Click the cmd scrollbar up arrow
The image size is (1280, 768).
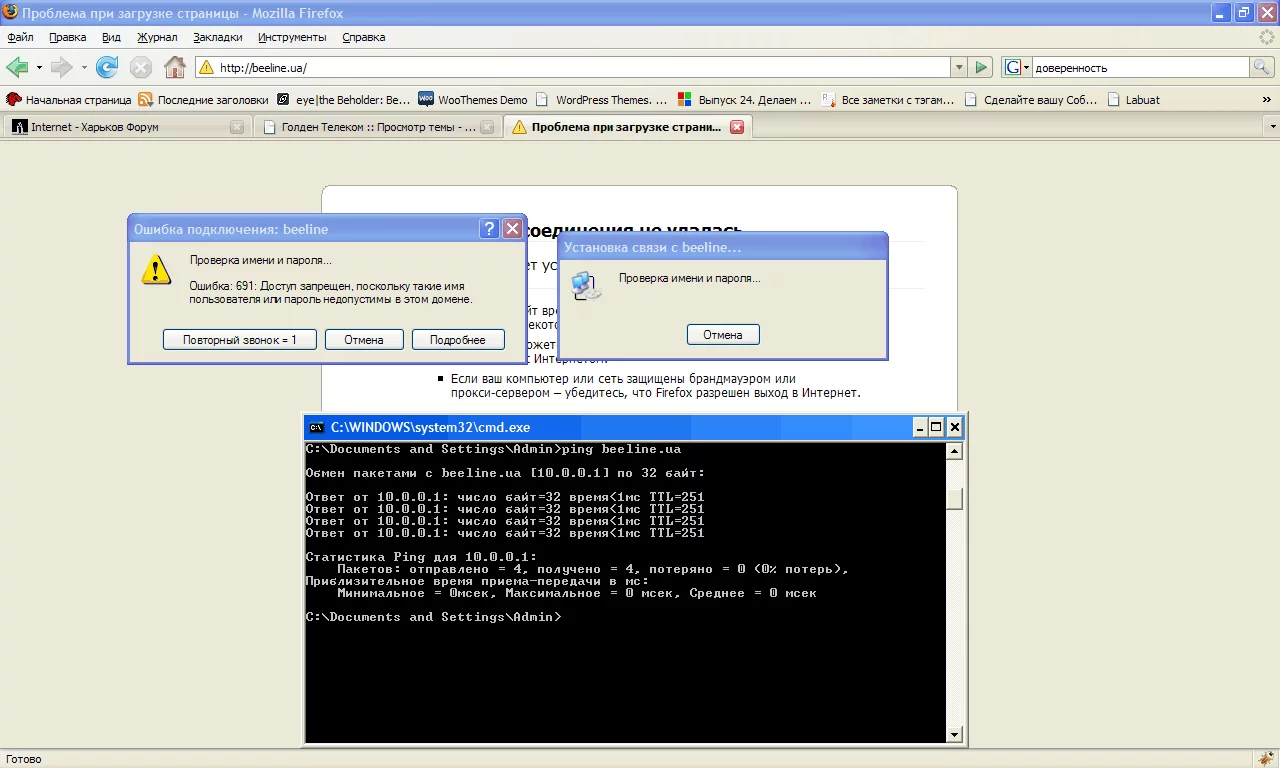[x=955, y=451]
